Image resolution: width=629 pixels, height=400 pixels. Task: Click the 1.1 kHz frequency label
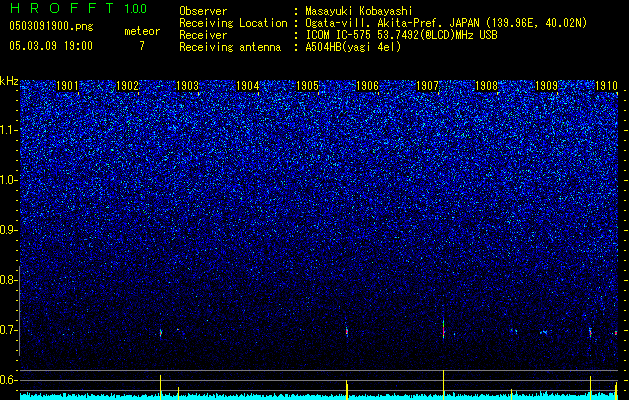[x=9, y=130]
